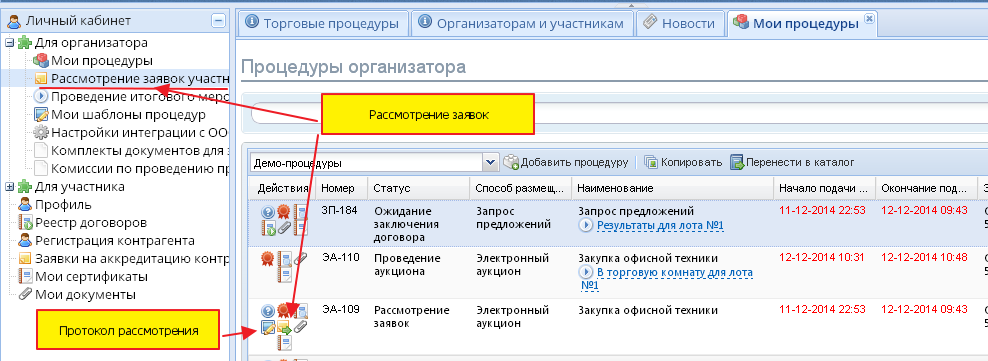Open the Новости tab
The width and height of the screenshot is (988, 361).
coord(680,23)
